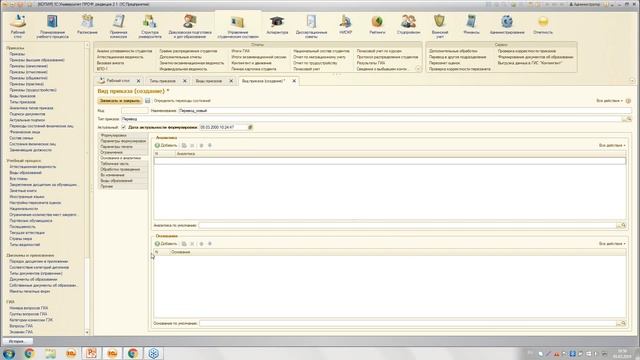Switch to the Виды приказов tab
The height and width of the screenshot is (360, 640).
pos(209,81)
